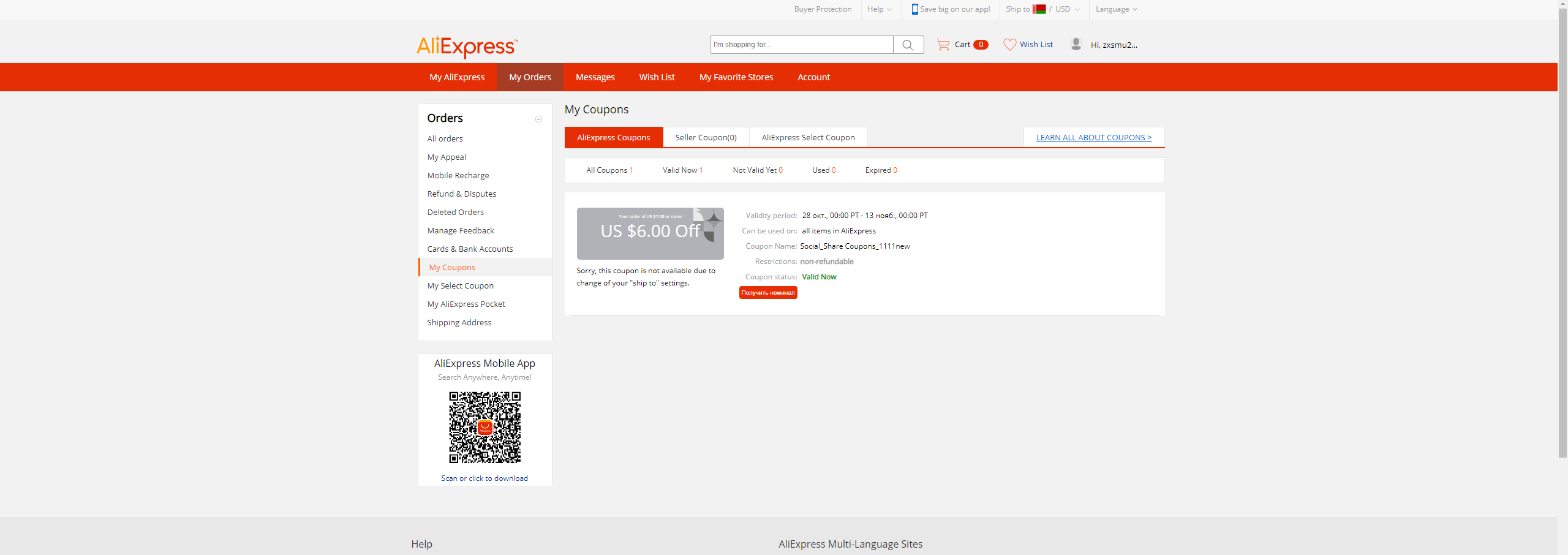The height and width of the screenshot is (555, 1568).
Task: Open Messages in navigation bar
Action: tap(595, 77)
